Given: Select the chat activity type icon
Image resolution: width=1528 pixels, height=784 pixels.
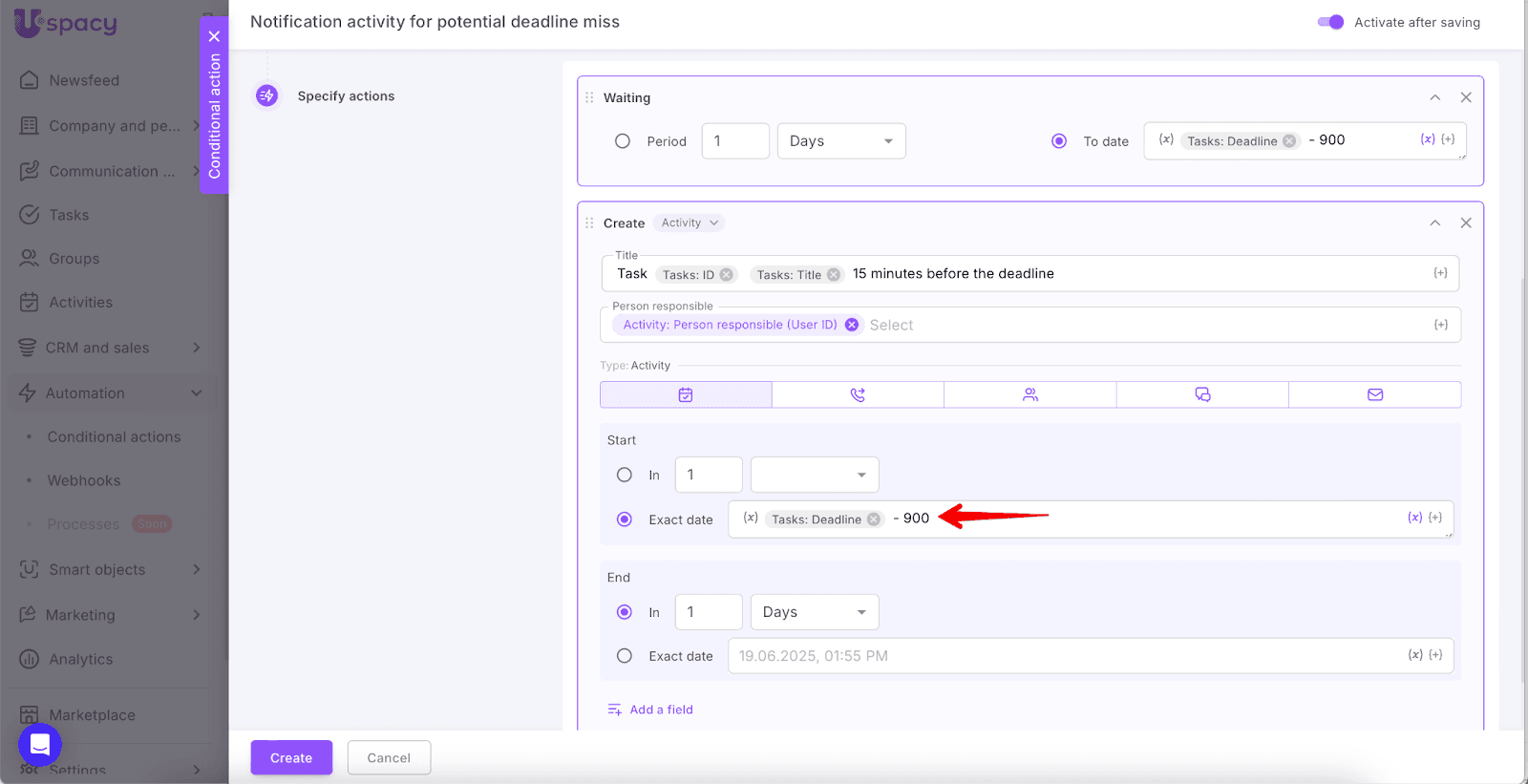Looking at the screenshot, I should pyautogui.click(x=1202, y=394).
